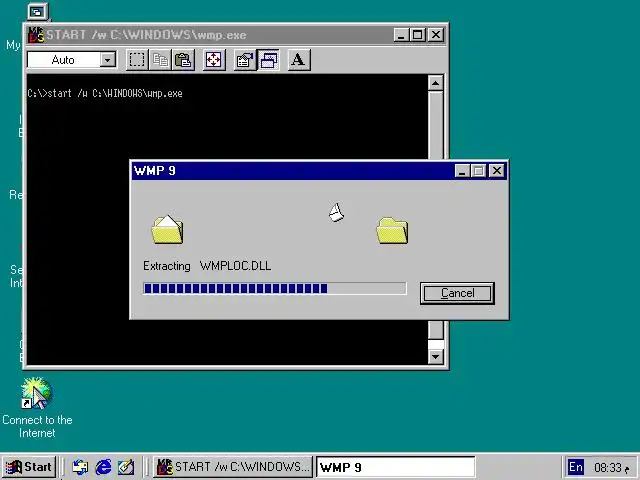The width and height of the screenshot is (640, 480).
Task: Open Font settings with the A icon
Action: pos(299,60)
